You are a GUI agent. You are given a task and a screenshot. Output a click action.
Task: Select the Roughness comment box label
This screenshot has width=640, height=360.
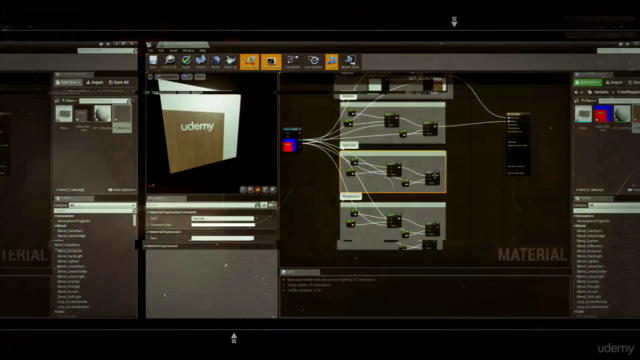[351, 196]
